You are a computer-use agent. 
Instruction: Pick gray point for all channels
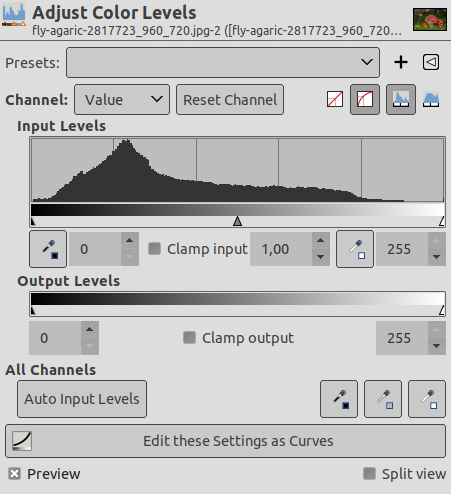(383, 399)
